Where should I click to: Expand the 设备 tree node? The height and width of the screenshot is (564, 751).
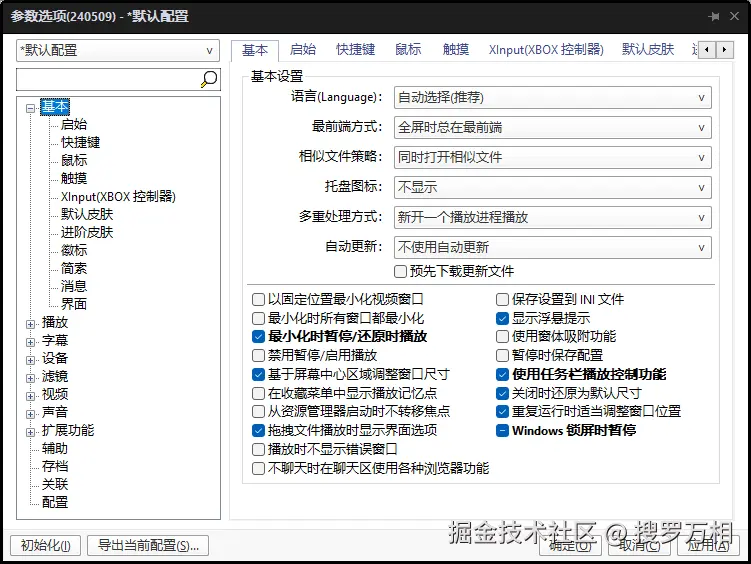tap(31, 360)
